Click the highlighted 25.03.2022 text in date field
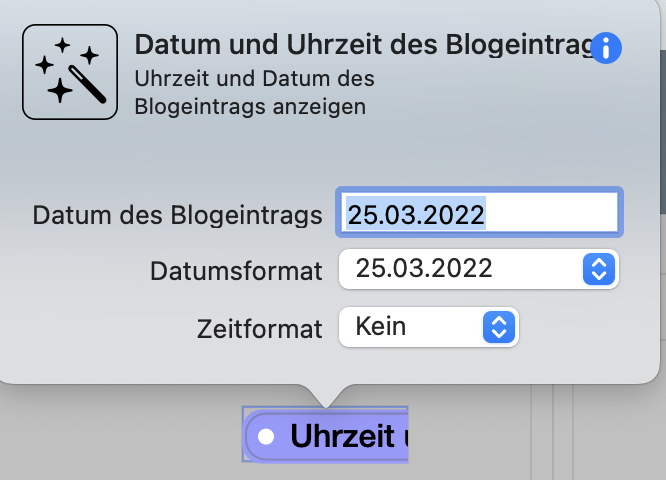The width and height of the screenshot is (666, 480). click(416, 214)
